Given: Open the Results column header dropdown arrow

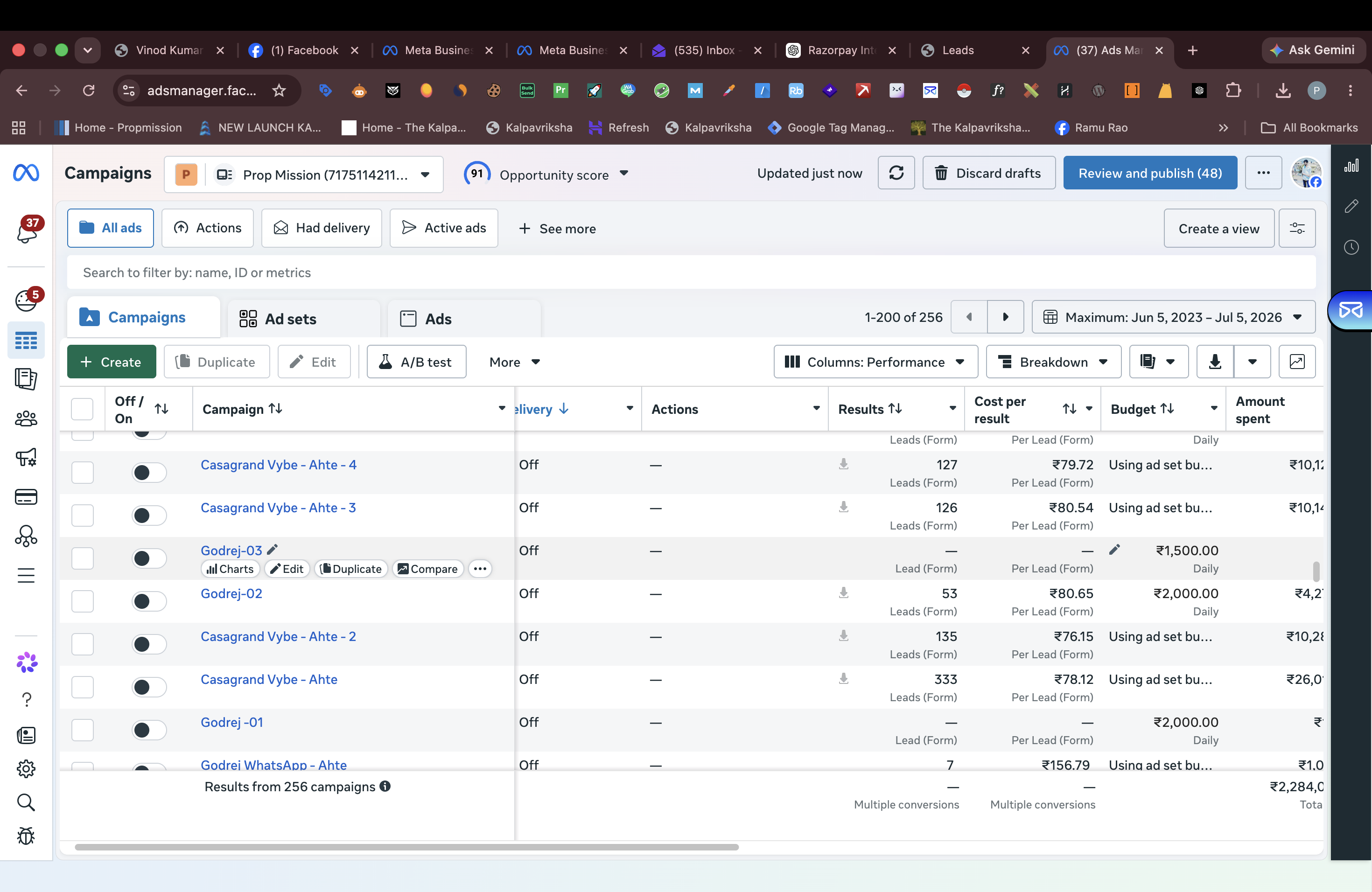Looking at the screenshot, I should point(952,409).
